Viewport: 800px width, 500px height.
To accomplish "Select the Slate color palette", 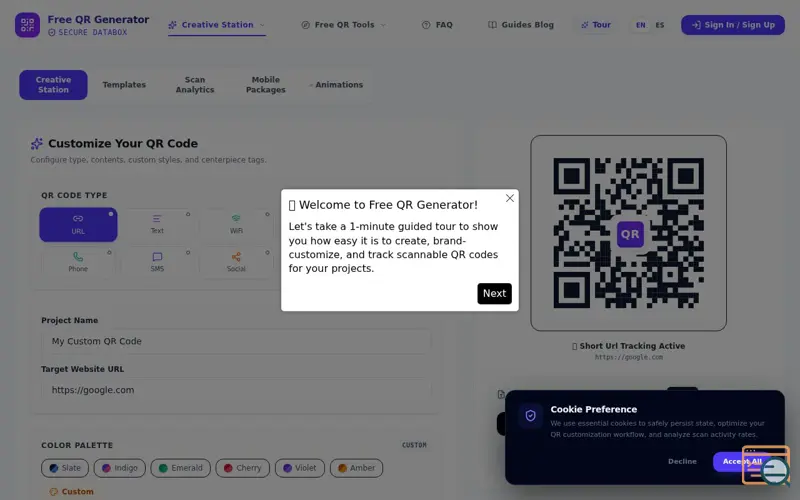I will [x=65, y=468].
